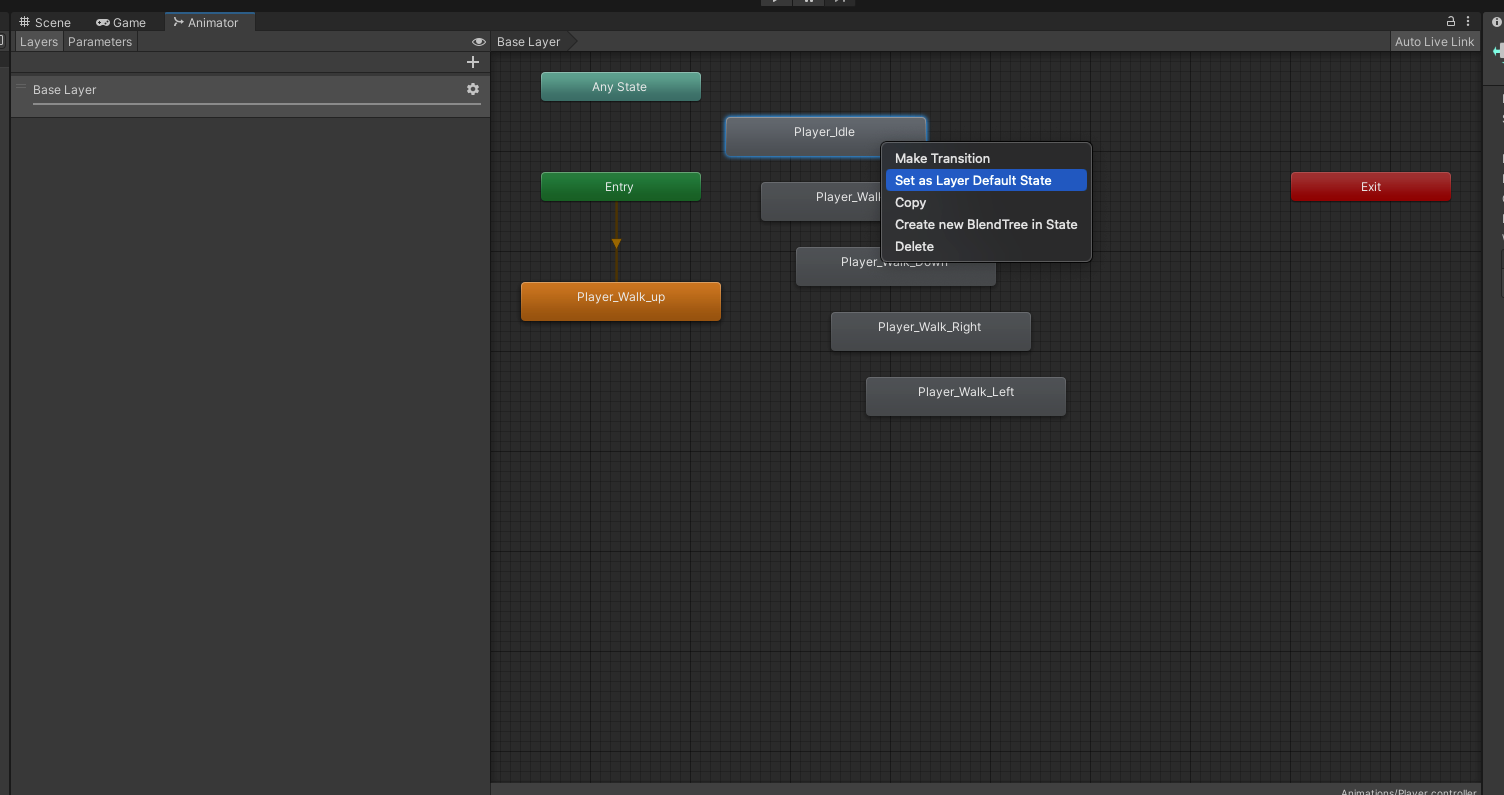Open the Animator panel three-dot menu
Screen dimensions: 1504x795
click(1468, 21)
